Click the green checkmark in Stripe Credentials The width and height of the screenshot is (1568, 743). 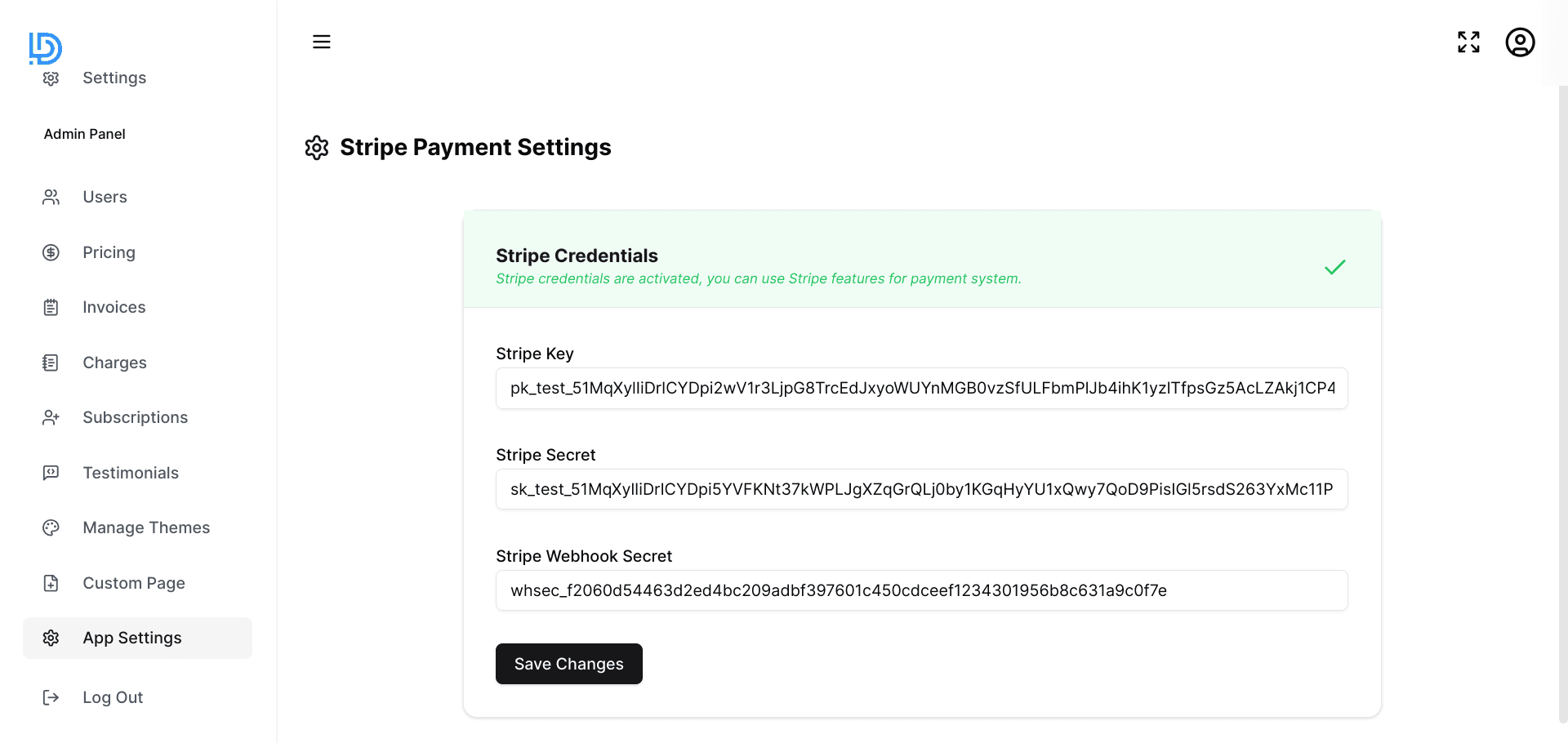1334,268
